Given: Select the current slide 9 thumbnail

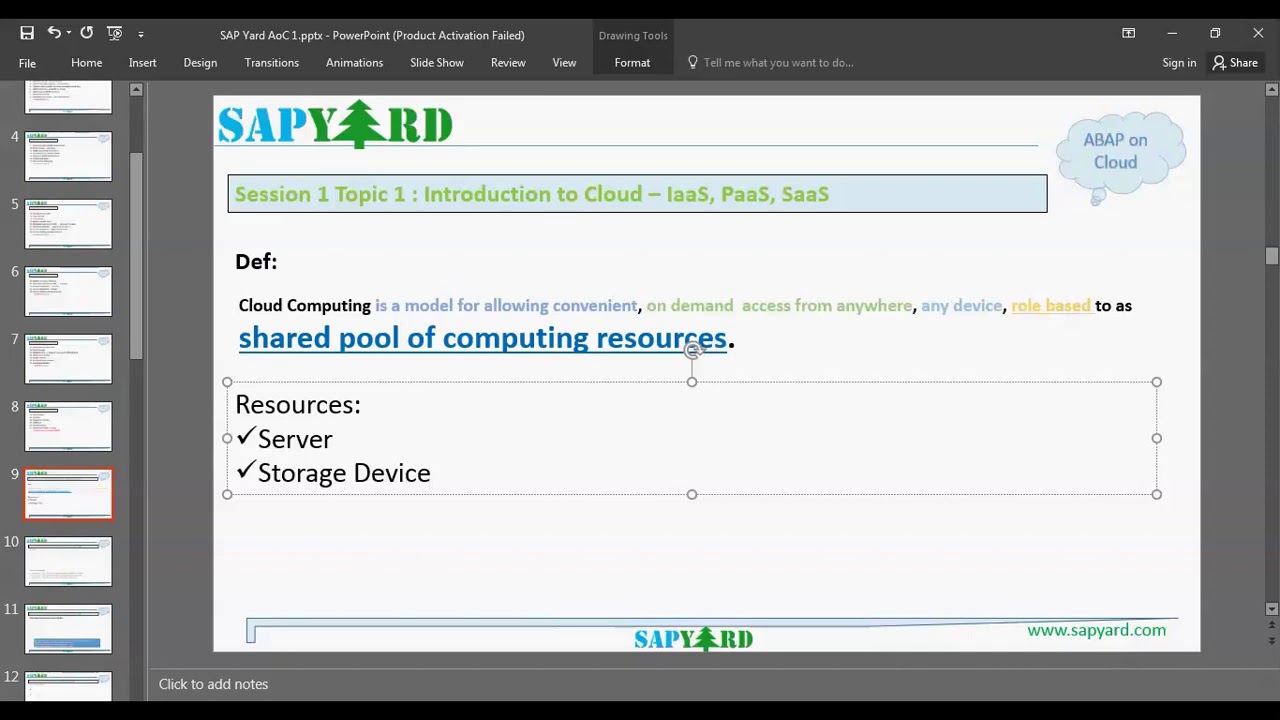Looking at the screenshot, I should [x=68, y=494].
